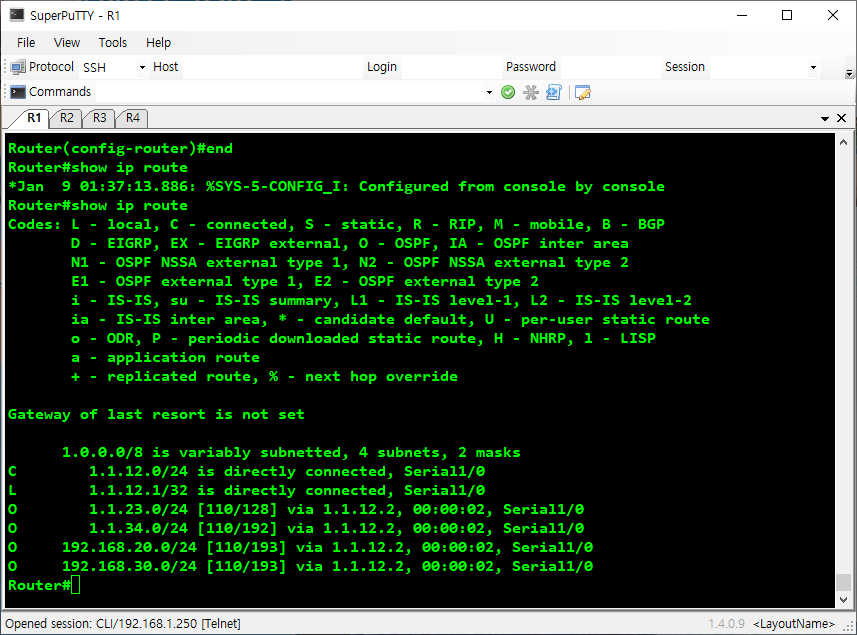Viewport: 857px width, 635px height.
Task: Click the toolbar overflow arrow at right edge
Action: pyautogui.click(x=849, y=73)
